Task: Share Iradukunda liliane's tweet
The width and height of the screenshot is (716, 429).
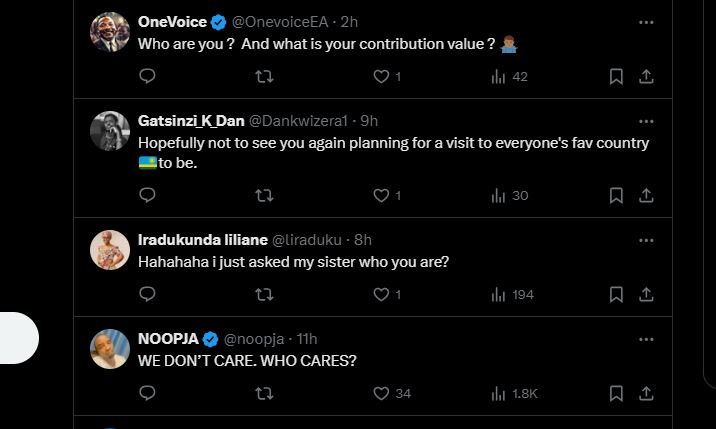Action: tap(646, 295)
